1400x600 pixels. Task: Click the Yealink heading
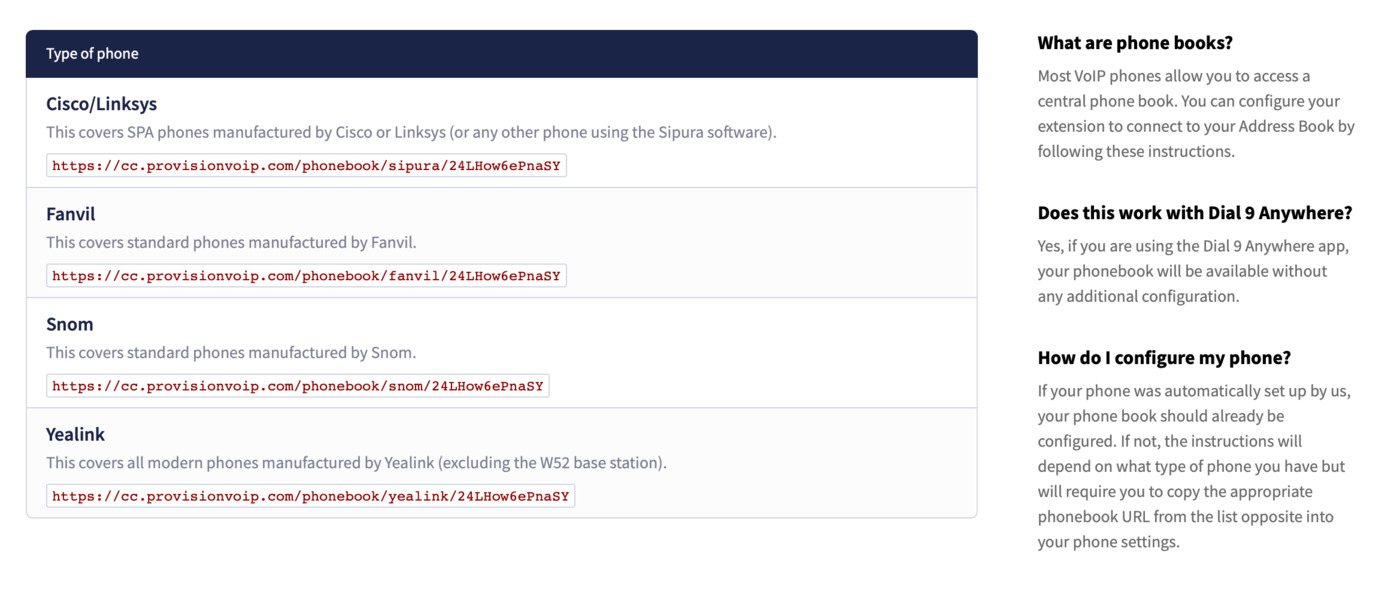tap(75, 434)
